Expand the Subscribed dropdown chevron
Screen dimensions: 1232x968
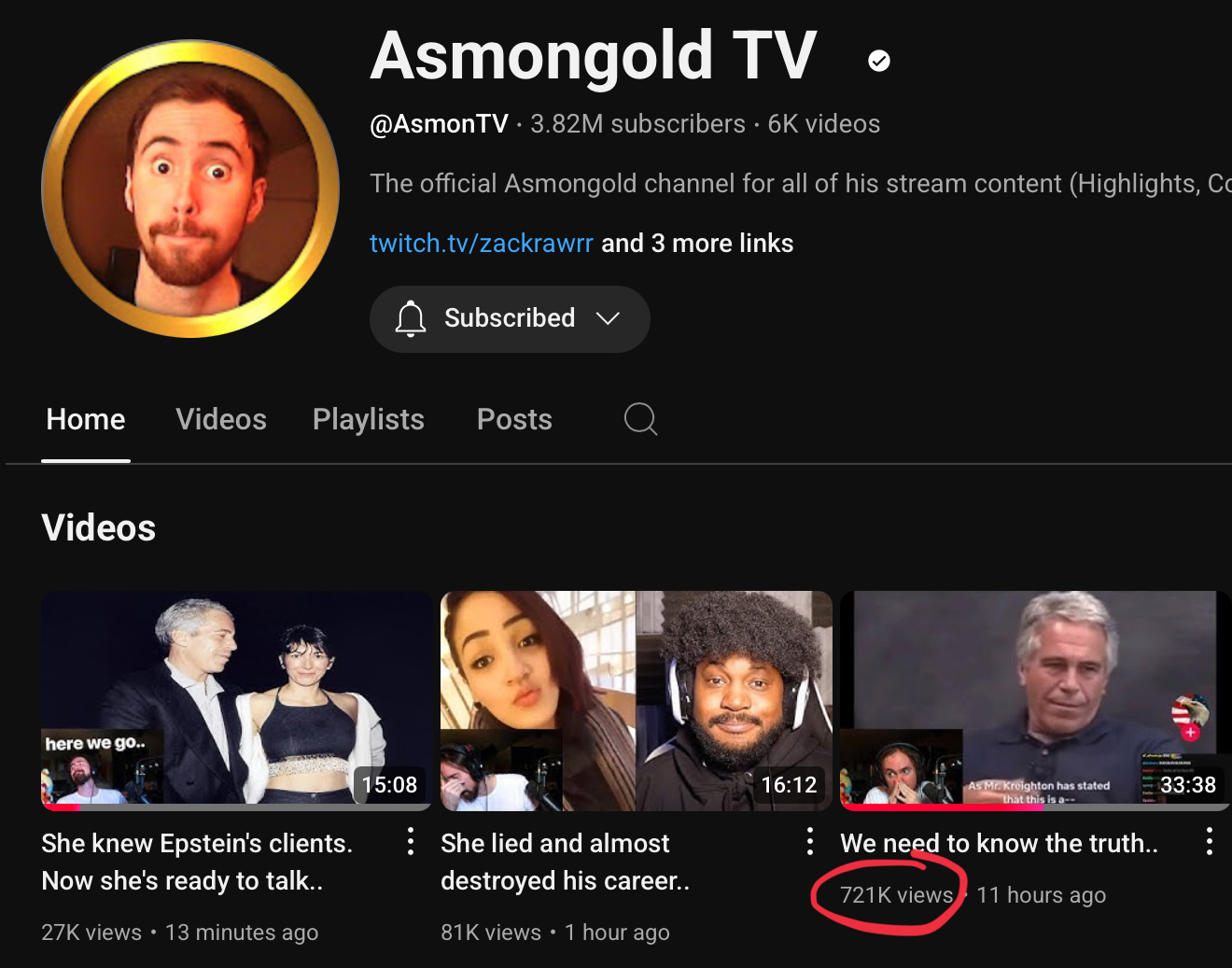[x=609, y=318]
